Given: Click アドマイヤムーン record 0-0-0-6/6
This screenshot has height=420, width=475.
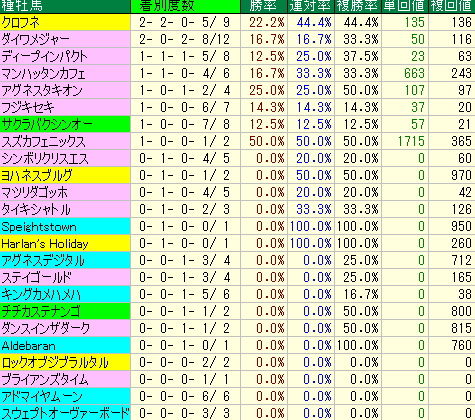Looking at the screenshot, I should [184, 396].
